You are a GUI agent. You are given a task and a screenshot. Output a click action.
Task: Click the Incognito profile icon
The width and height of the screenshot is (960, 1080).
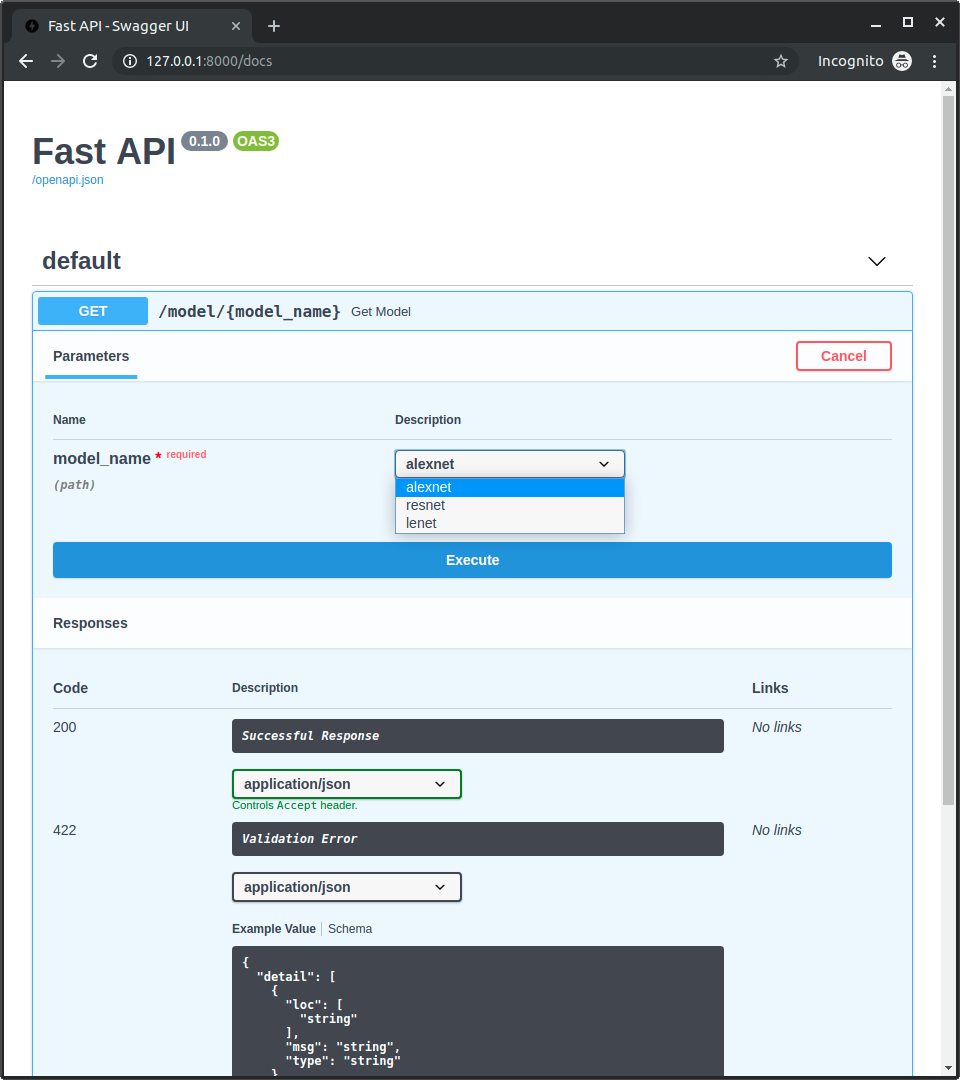pyautogui.click(x=901, y=61)
